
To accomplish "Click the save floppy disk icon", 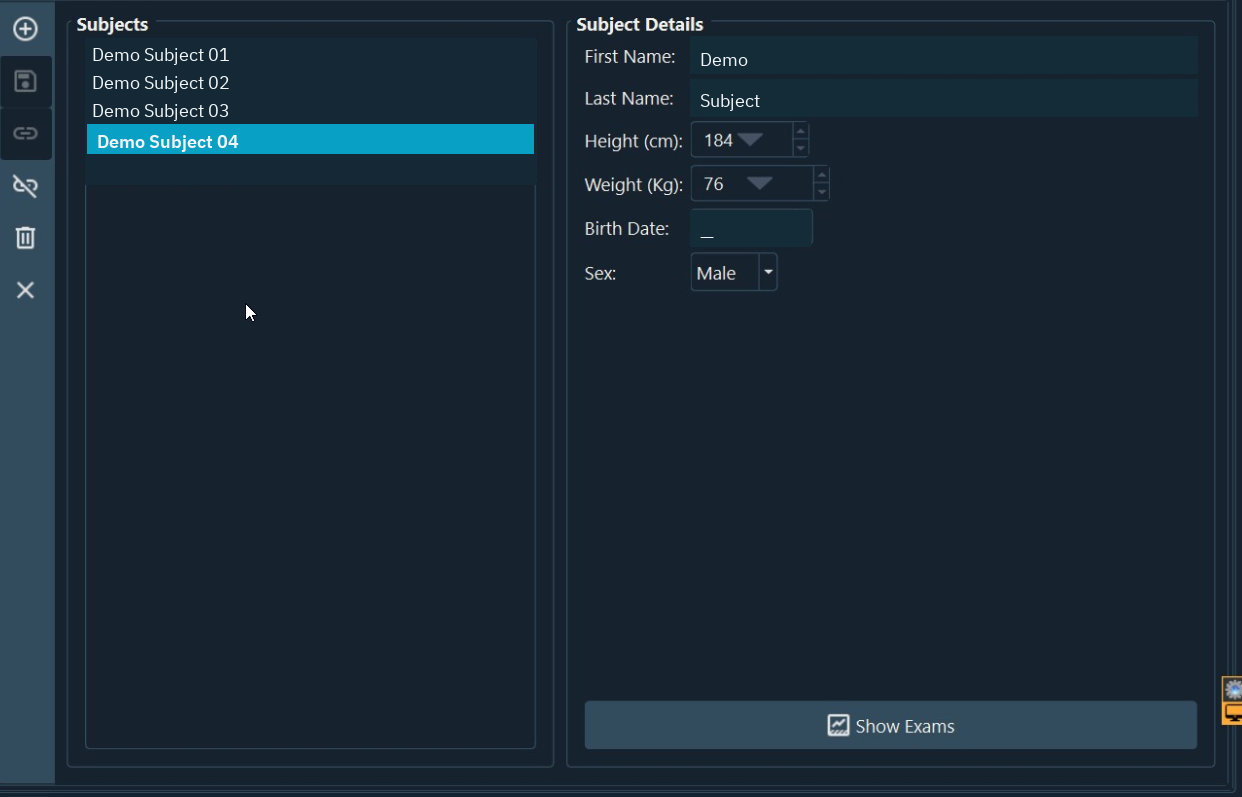I will 26,81.
